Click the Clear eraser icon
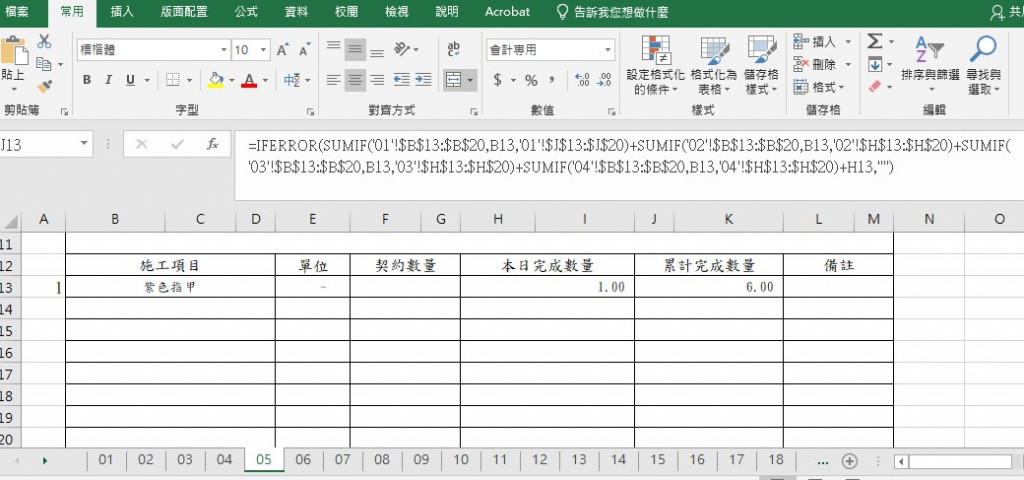 coord(875,86)
